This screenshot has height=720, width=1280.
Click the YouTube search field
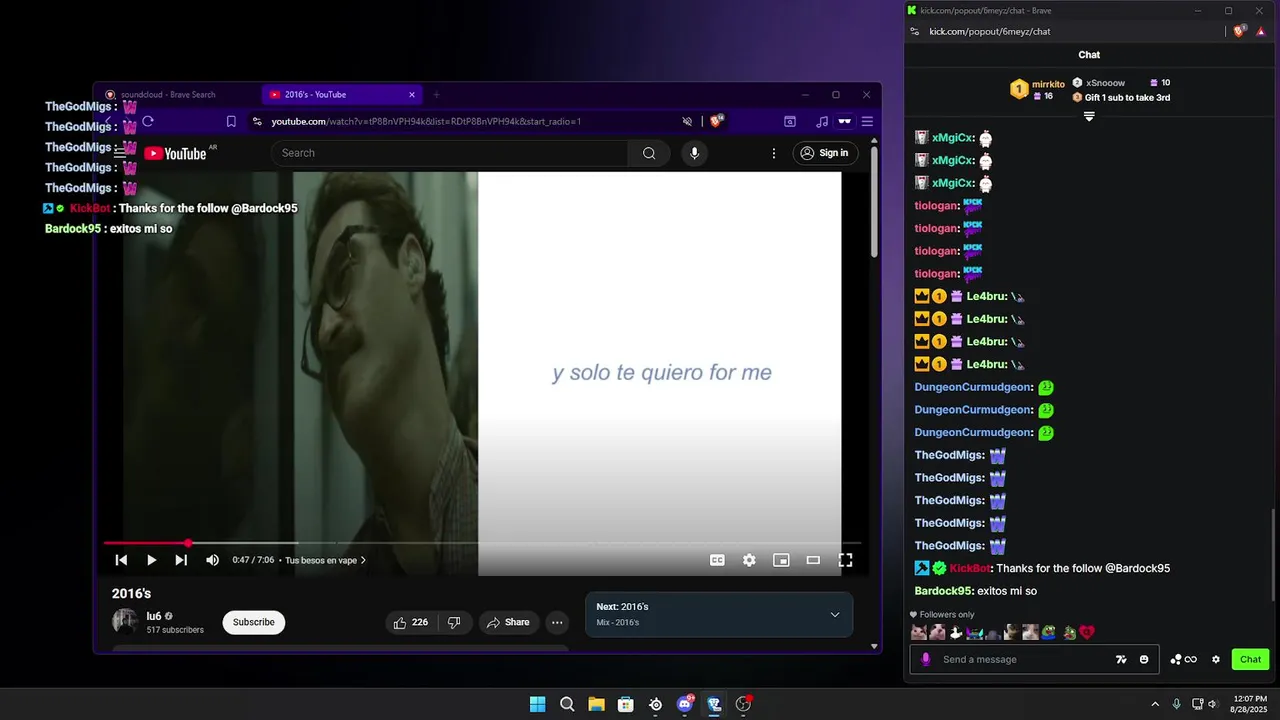pos(450,153)
